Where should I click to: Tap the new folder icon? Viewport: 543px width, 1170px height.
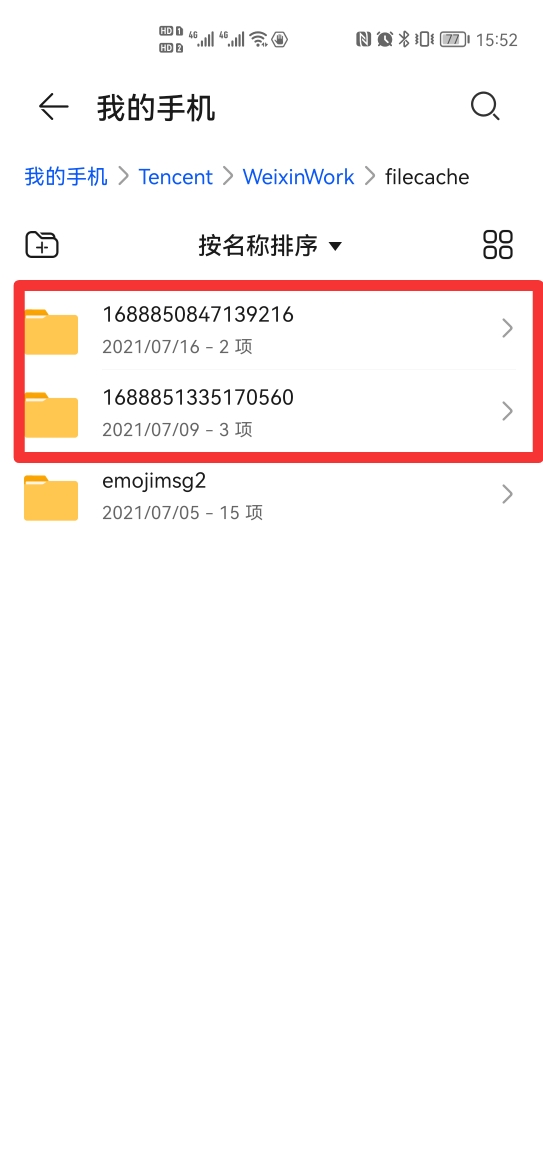coord(42,244)
